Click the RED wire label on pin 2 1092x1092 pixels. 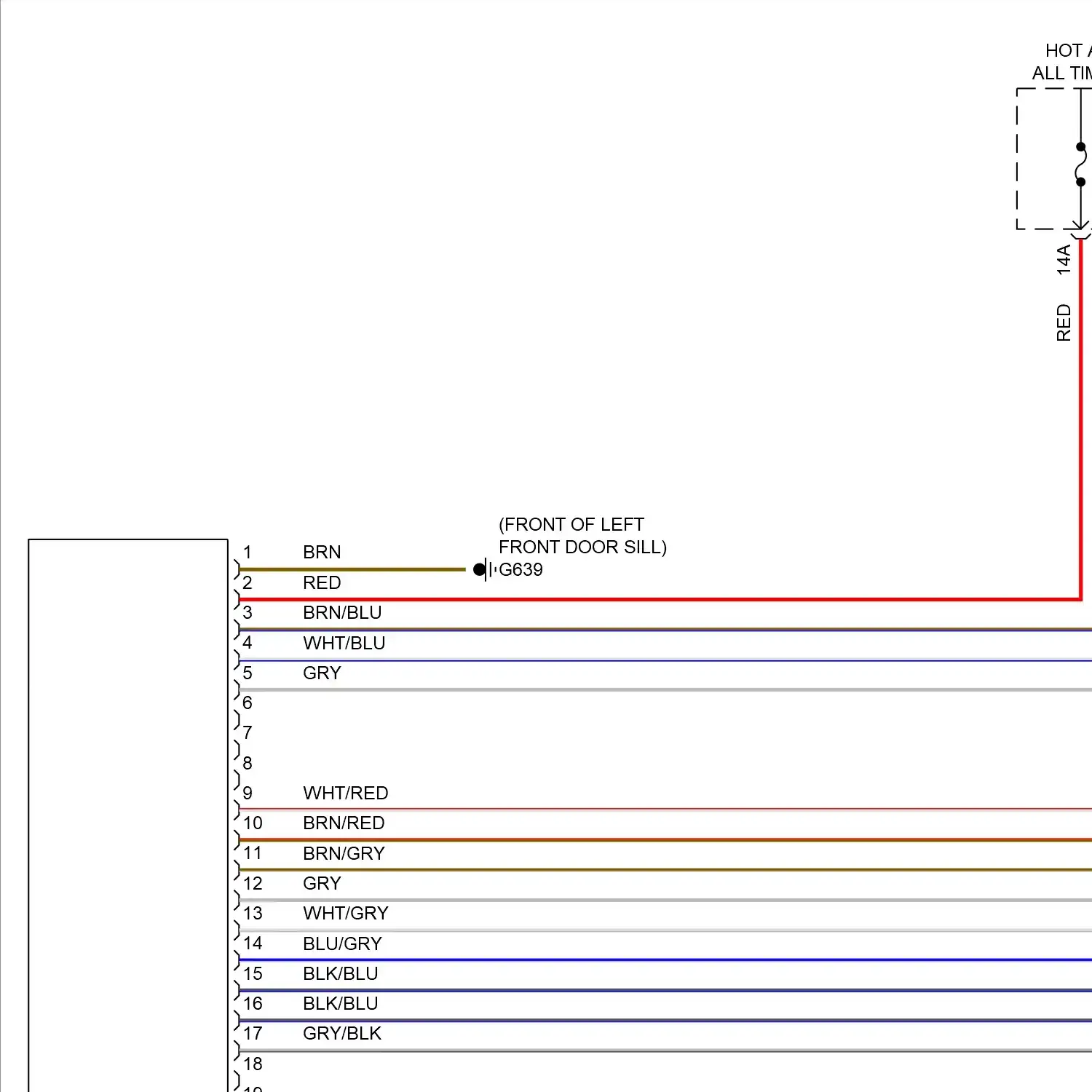322,582
